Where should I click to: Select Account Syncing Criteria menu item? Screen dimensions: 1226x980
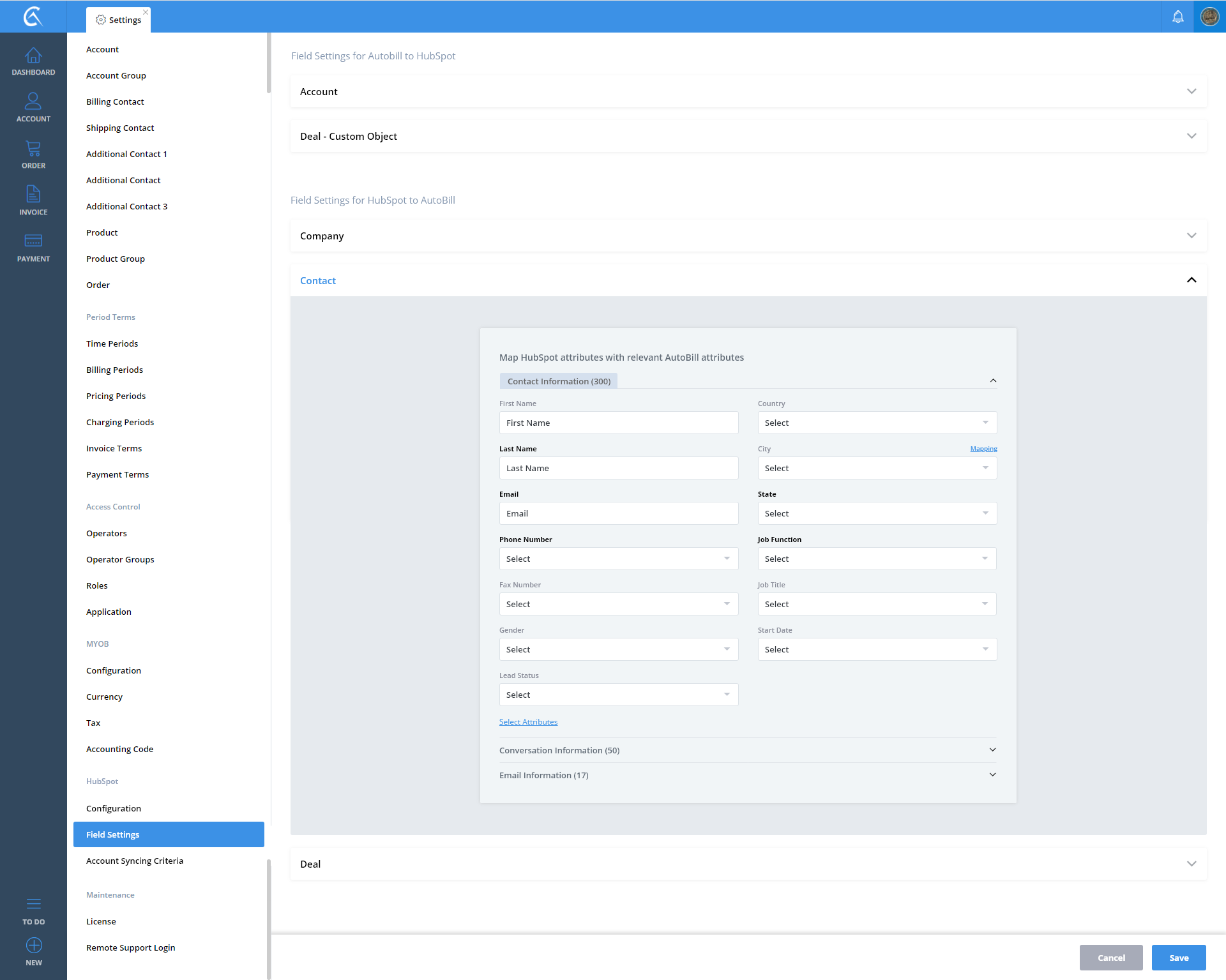tap(135, 861)
